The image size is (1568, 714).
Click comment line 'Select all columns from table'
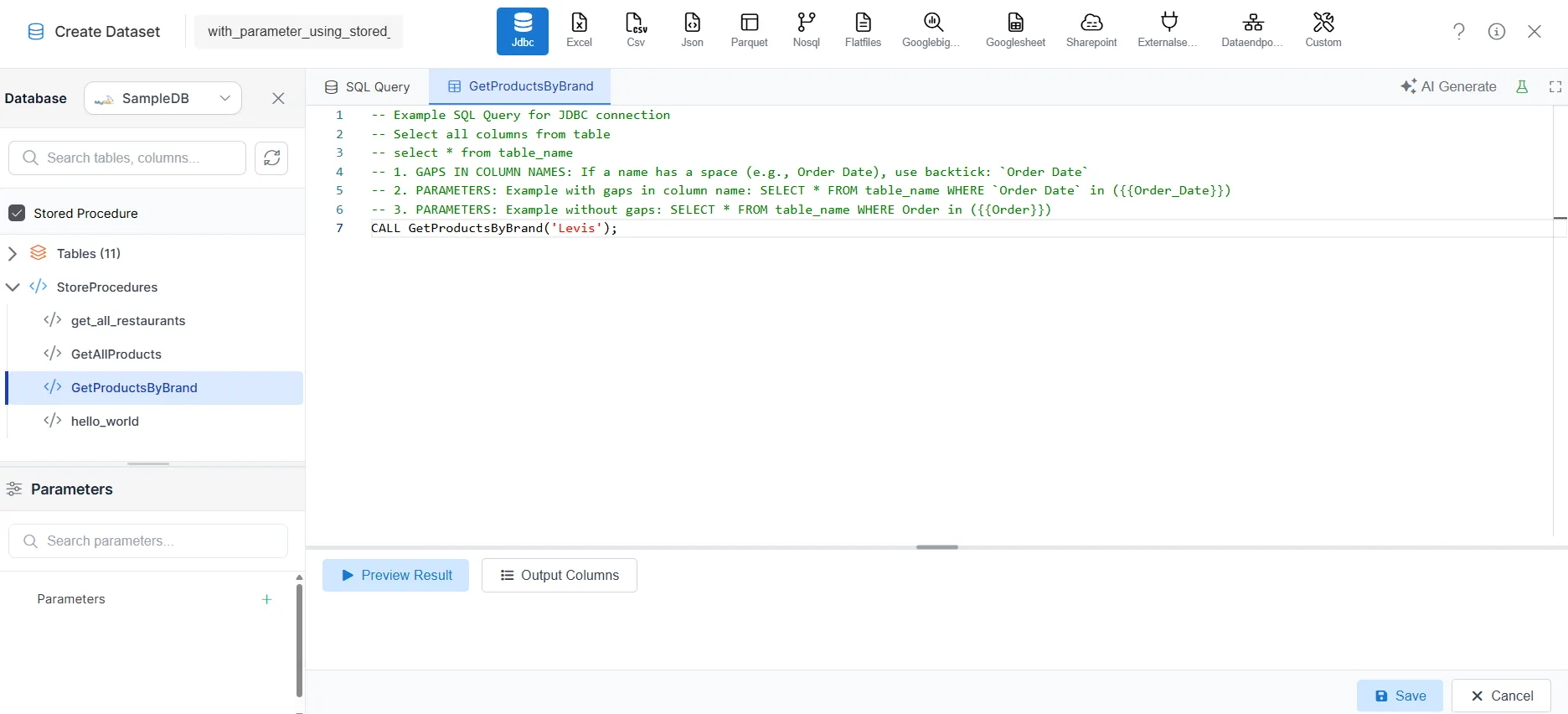tap(491, 134)
